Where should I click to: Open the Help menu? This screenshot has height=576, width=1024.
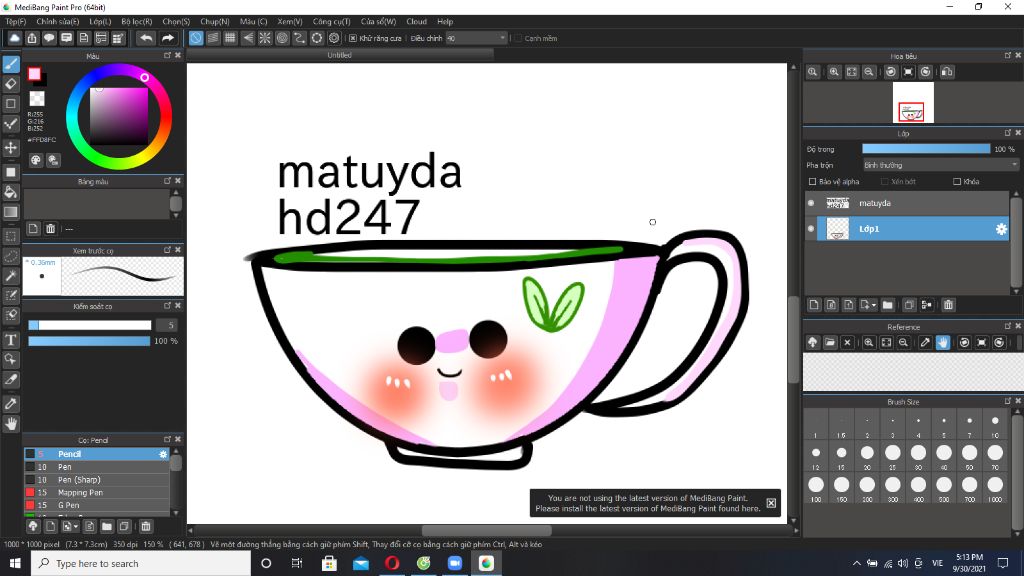[445, 22]
